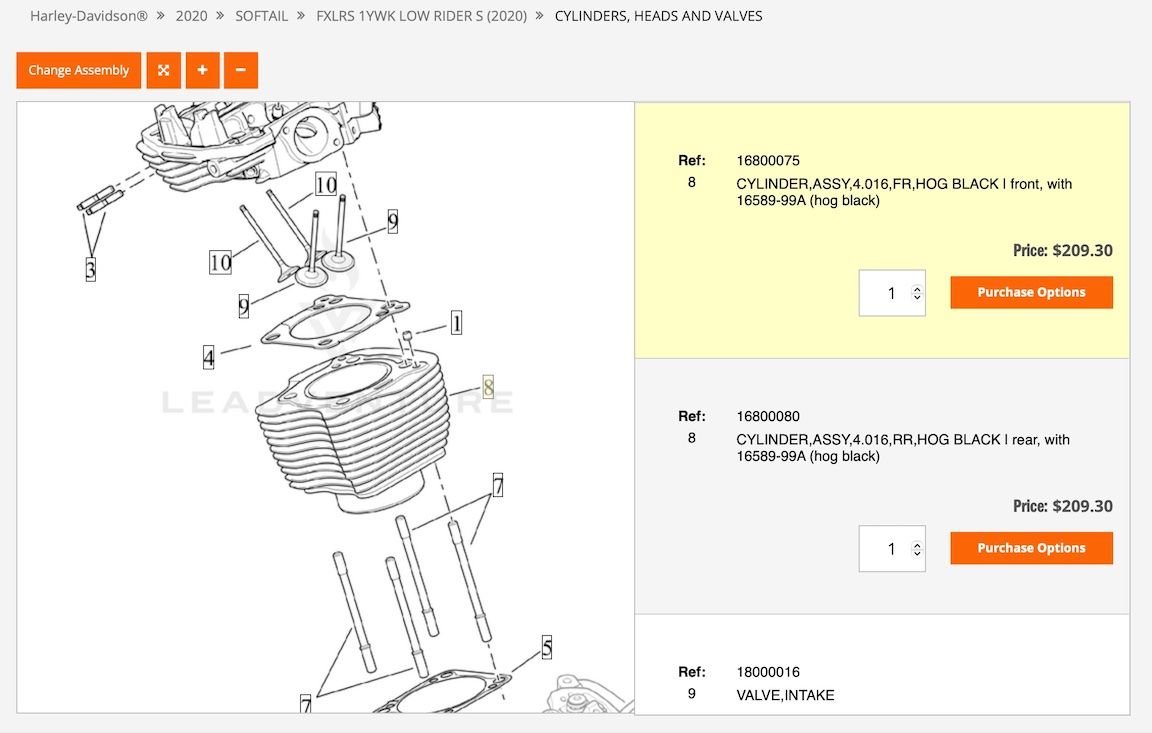The height and width of the screenshot is (733, 1152).
Task: Click the Change Assembly button
Action: 79,71
